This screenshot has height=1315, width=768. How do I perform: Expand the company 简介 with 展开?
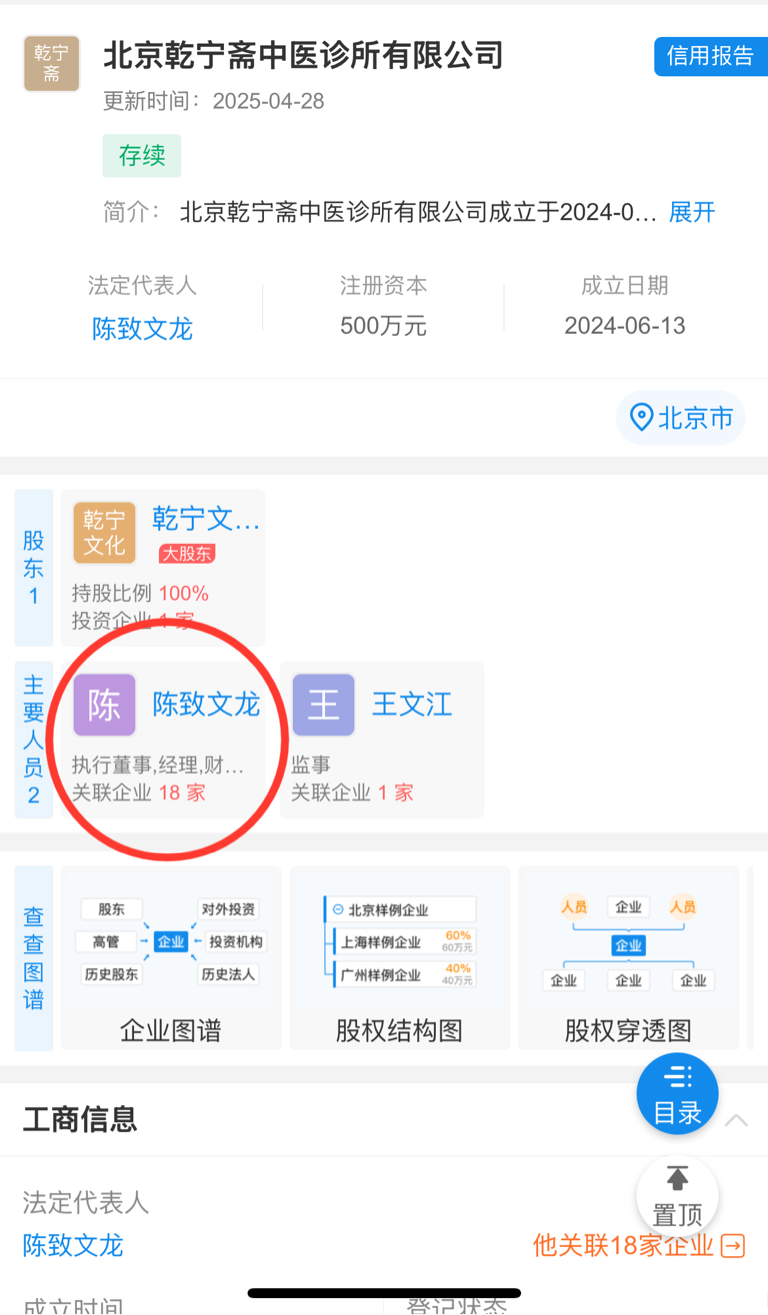692,212
